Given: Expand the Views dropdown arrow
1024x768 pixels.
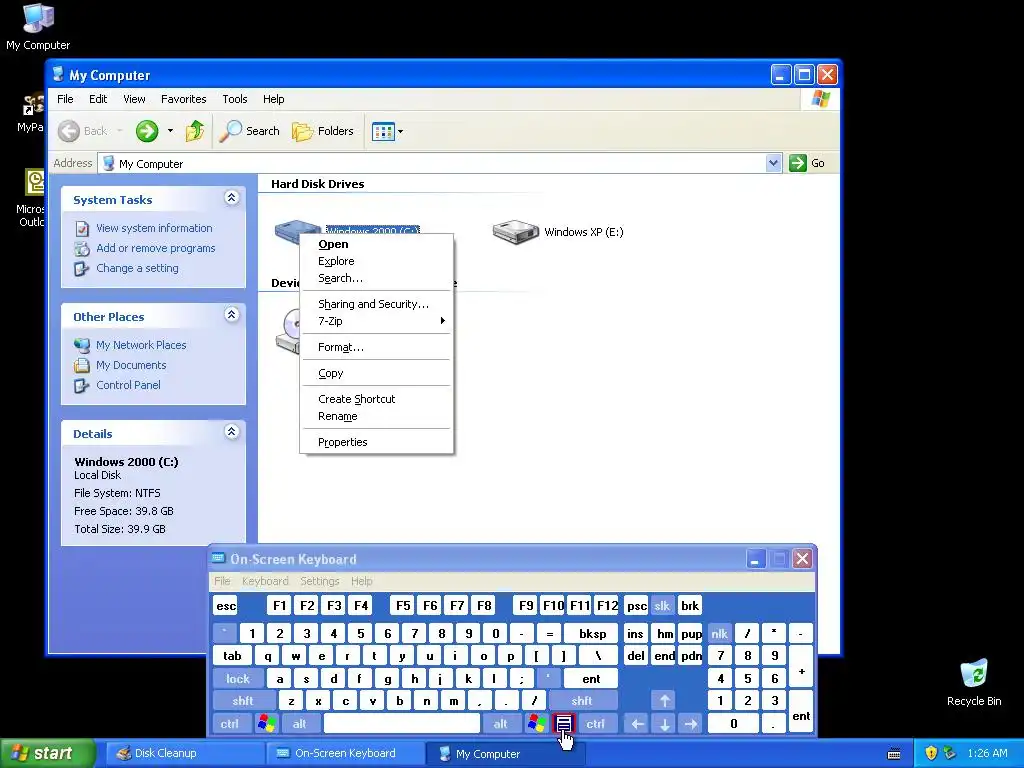Looking at the screenshot, I should pos(400,131).
